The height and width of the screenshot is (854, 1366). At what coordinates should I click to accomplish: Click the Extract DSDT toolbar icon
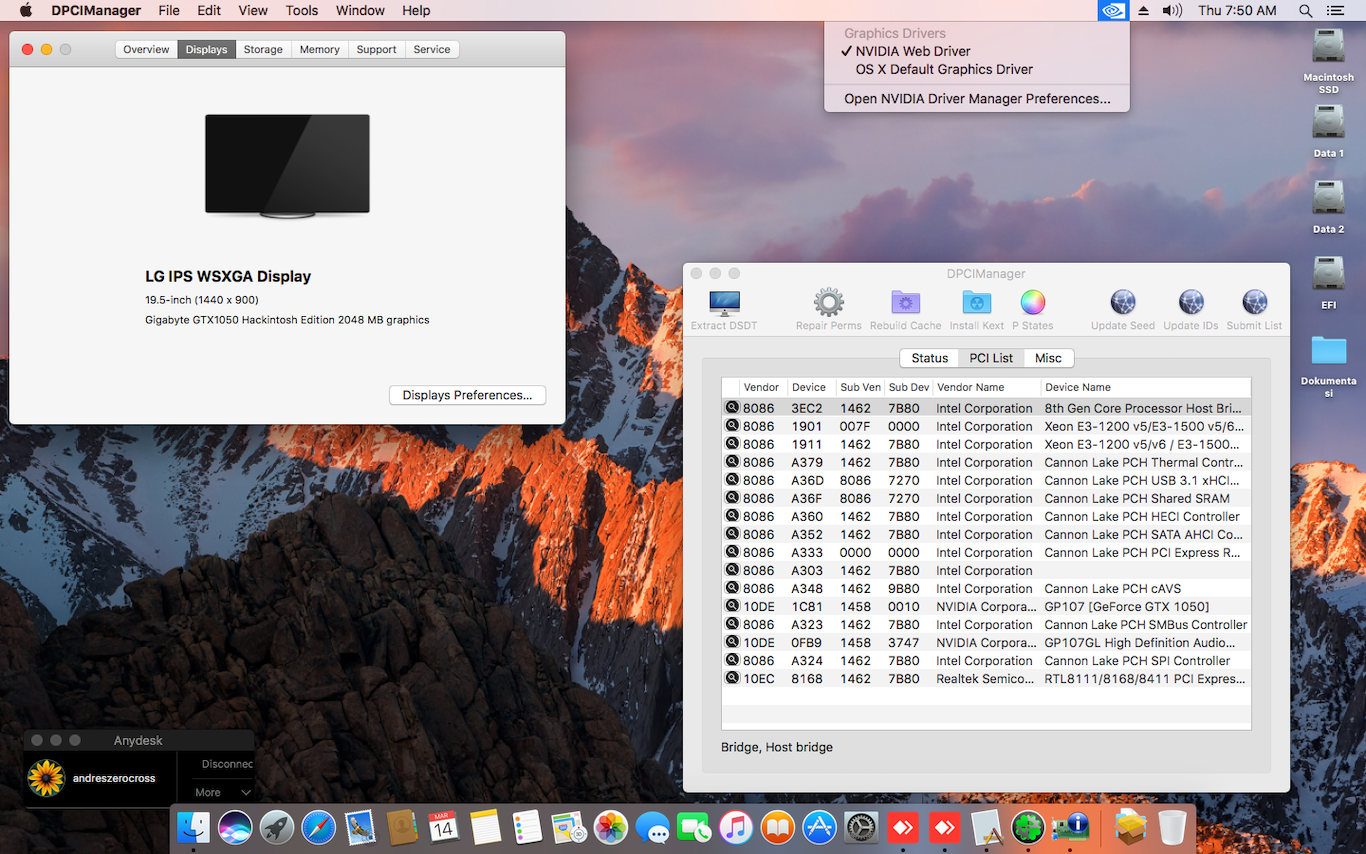click(724, 303)
